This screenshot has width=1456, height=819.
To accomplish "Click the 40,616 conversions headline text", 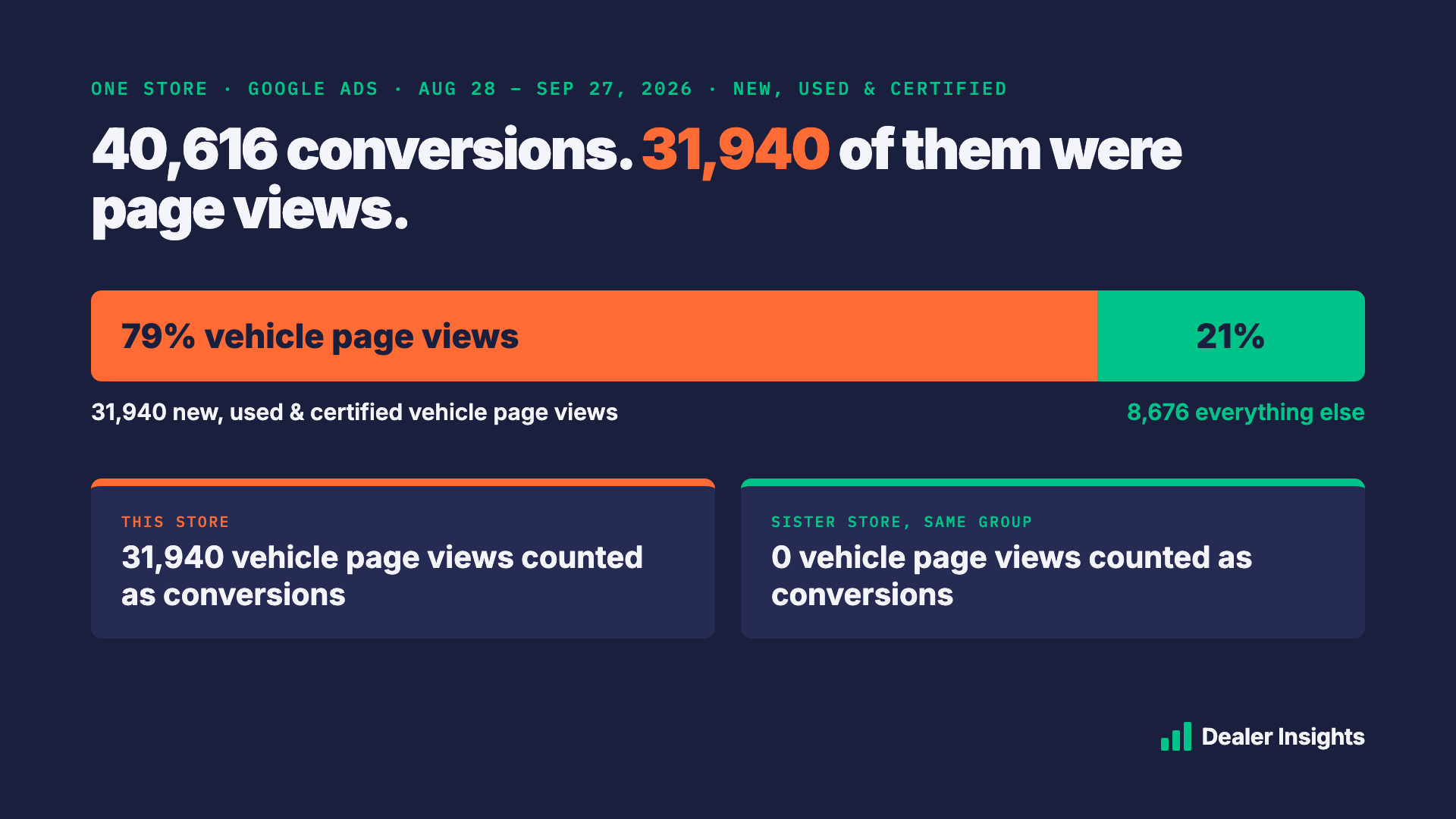I will pyautogui.click(x=362, y=150).
